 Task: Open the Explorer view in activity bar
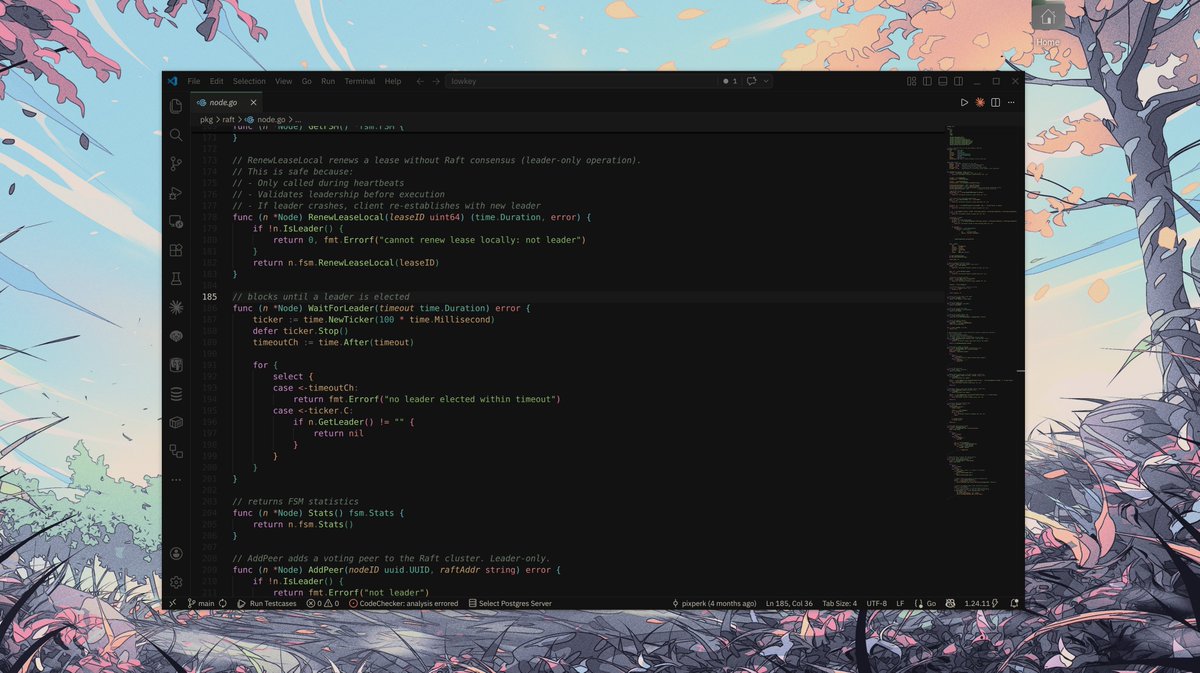click(x=176, y=106)
